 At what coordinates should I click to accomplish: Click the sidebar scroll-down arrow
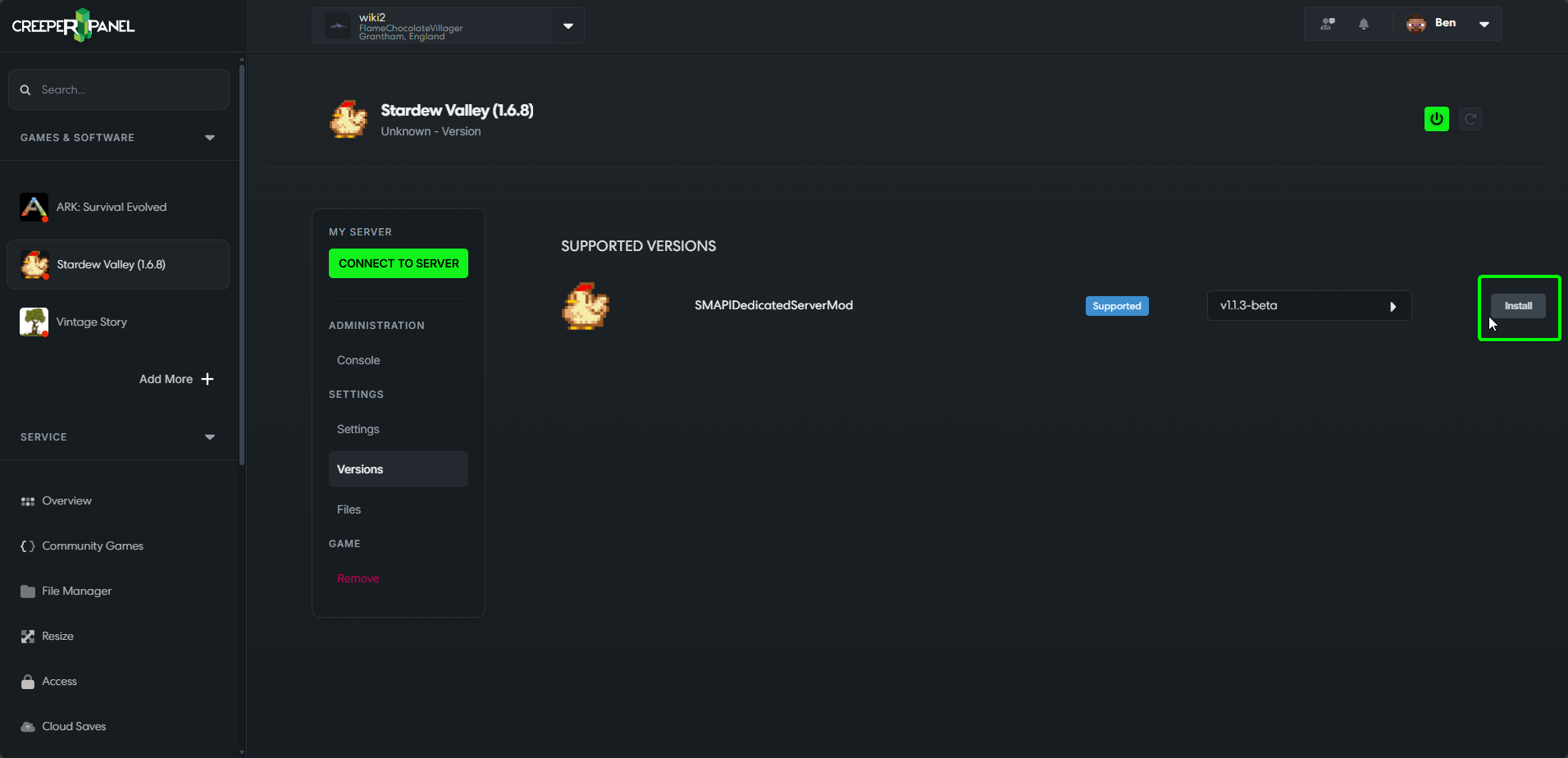(241, 751)
